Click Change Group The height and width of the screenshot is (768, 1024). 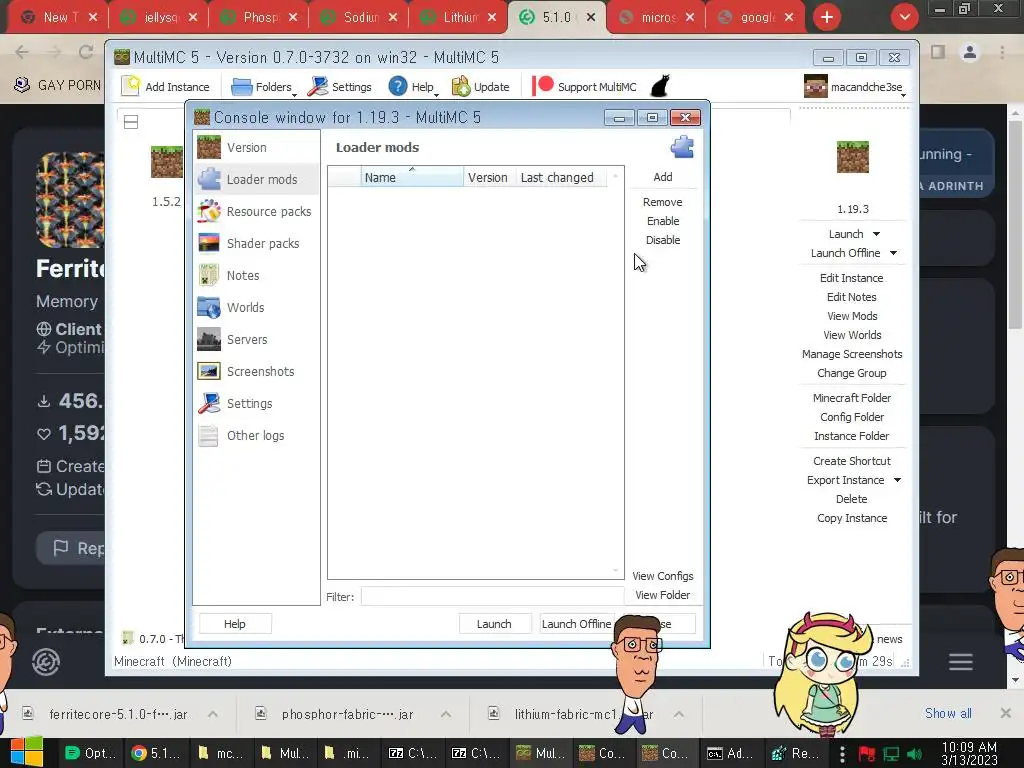852,373
